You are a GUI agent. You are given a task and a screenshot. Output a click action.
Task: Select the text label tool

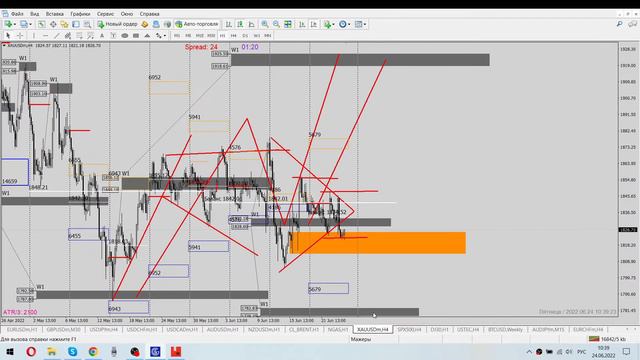coord(113,36)
